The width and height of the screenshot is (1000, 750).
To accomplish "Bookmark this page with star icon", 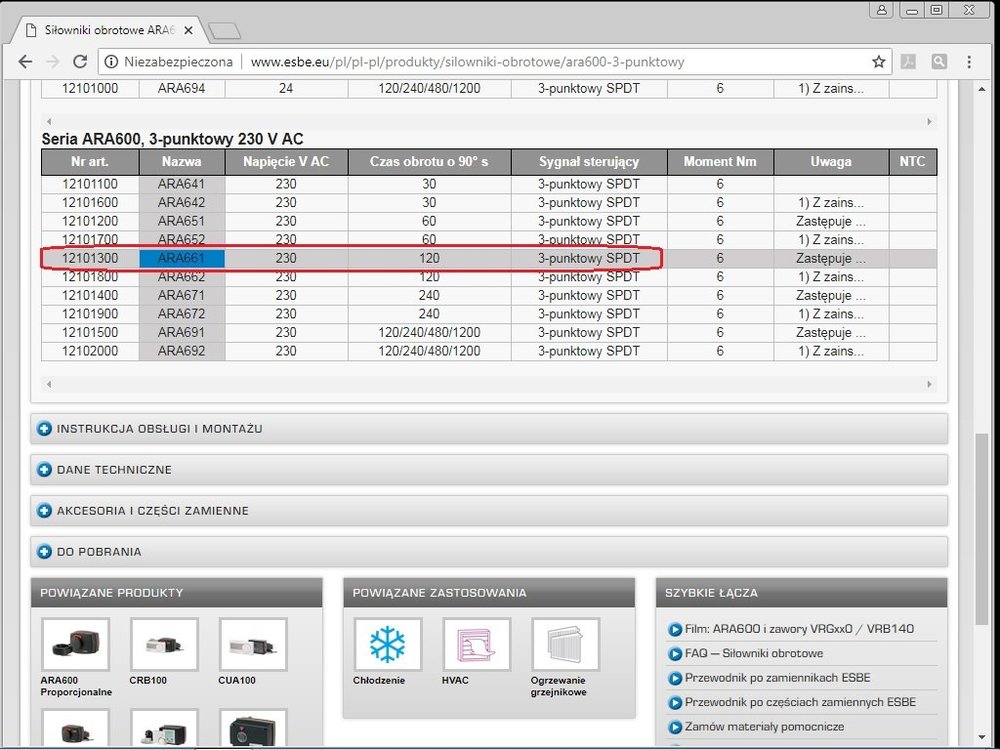I will 878,62.
